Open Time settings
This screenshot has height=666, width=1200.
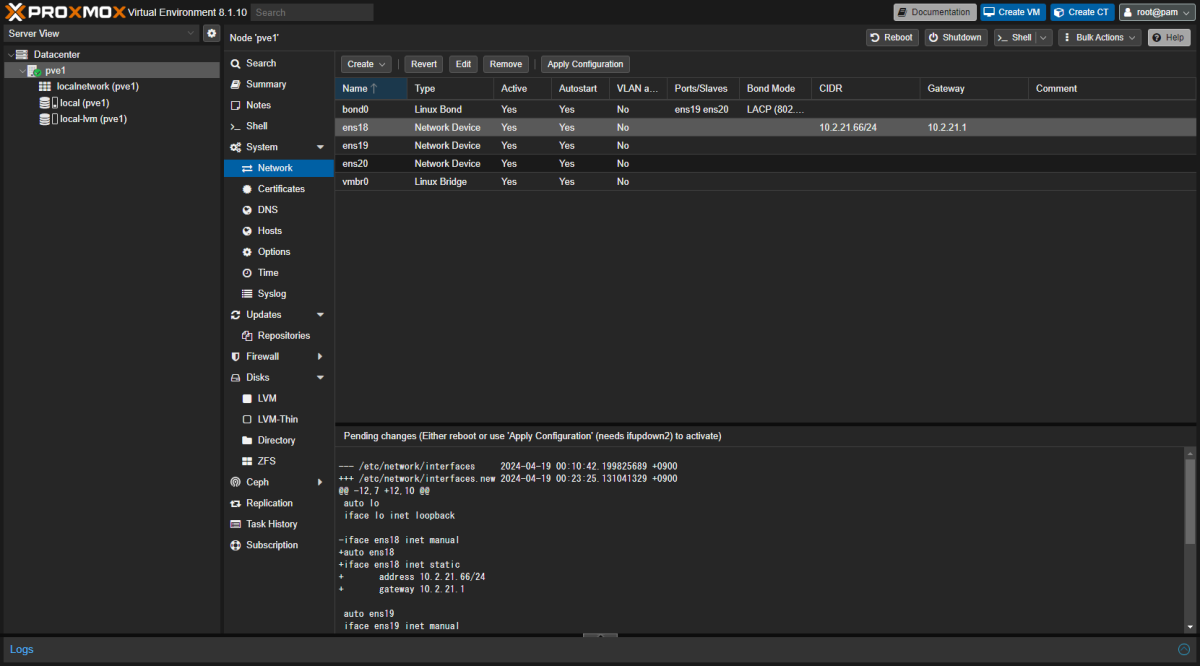click(x=278, y=273)
